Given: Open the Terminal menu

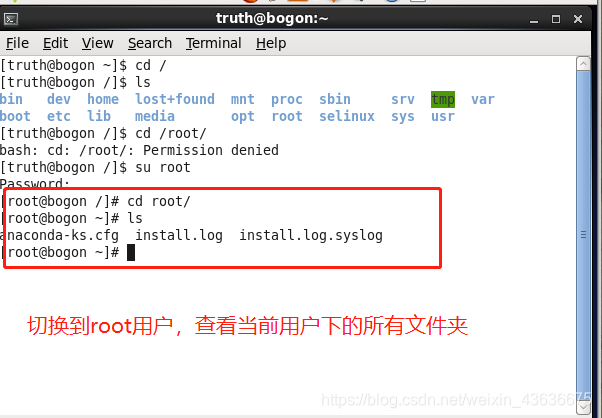Looking at the screenshot, I should click(214, 43).
